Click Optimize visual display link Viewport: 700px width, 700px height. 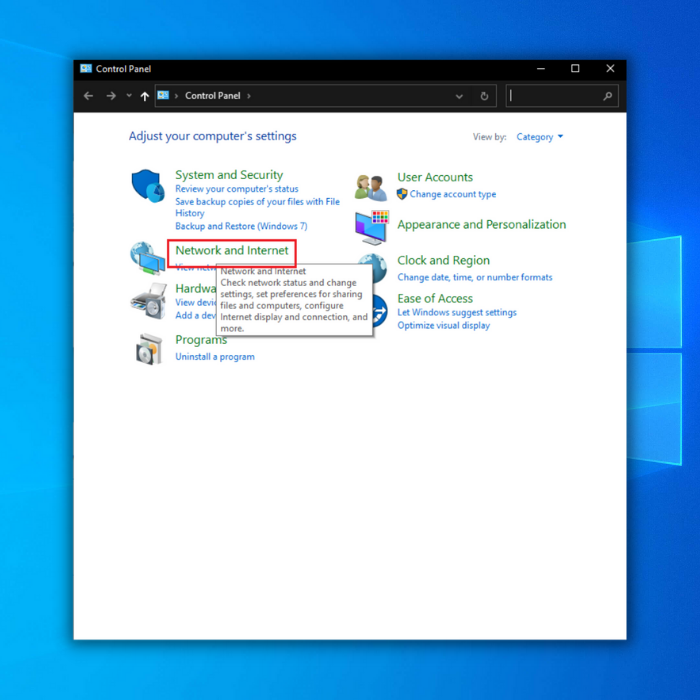[443, 325]
